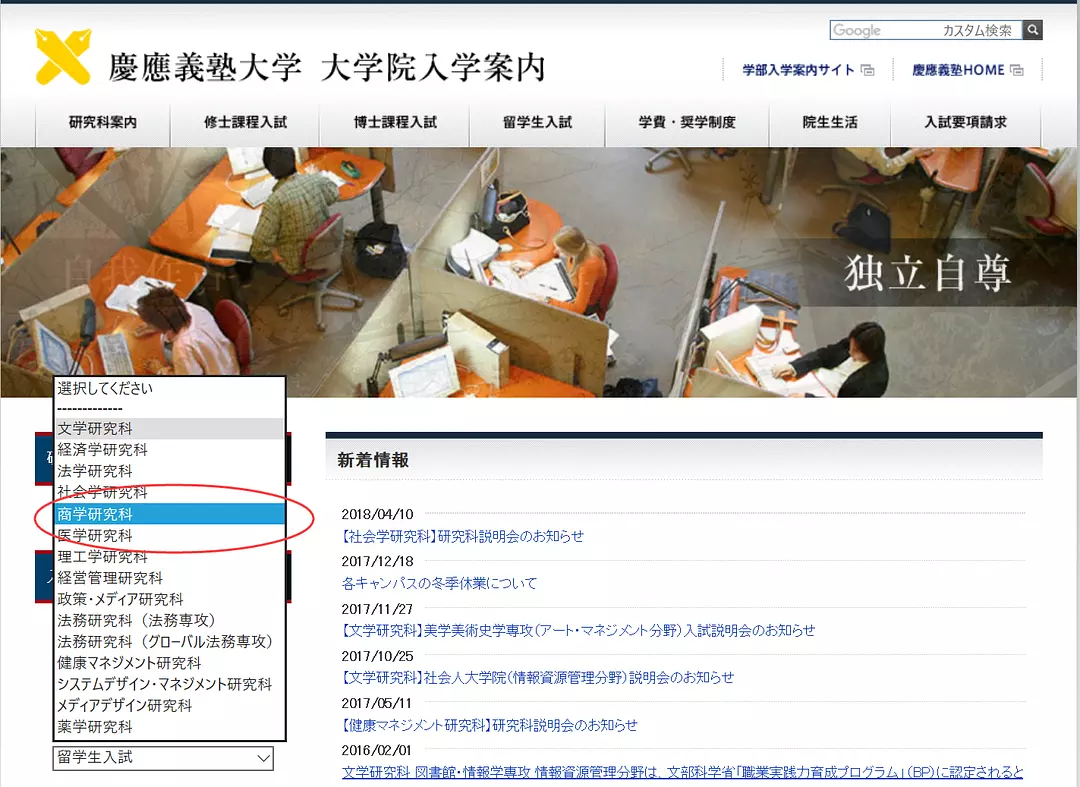The image size is (1080, 787).
Task: Open the 学費・奨学金制度 menu item
Action: [x=688, y=124]
